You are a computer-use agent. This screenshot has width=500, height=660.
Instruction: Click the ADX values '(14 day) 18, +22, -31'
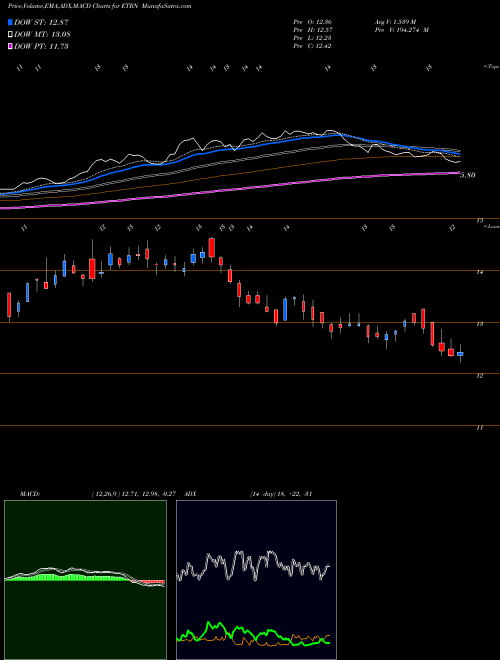281,494
